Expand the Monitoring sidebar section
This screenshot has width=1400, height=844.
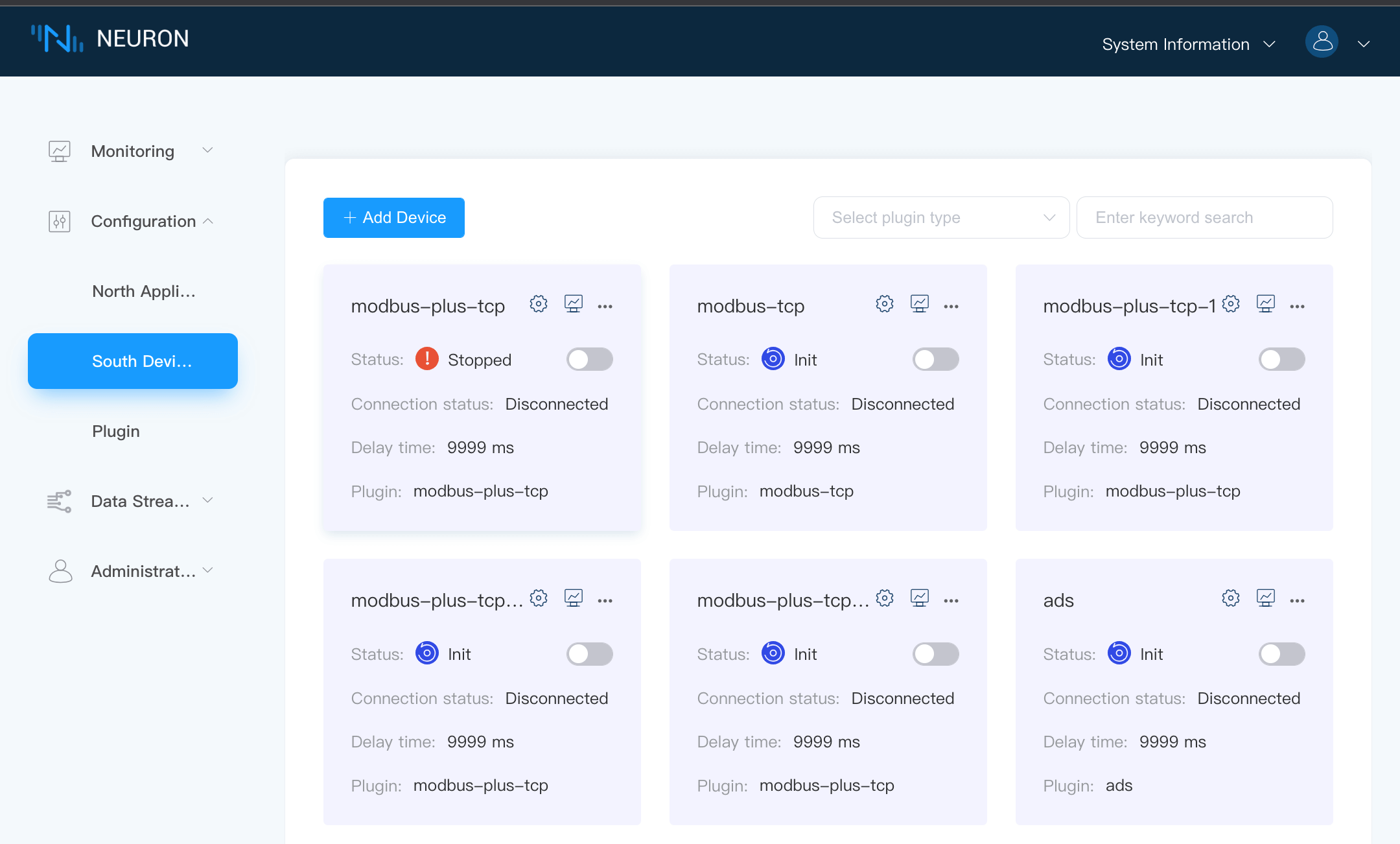pos(132,151)
